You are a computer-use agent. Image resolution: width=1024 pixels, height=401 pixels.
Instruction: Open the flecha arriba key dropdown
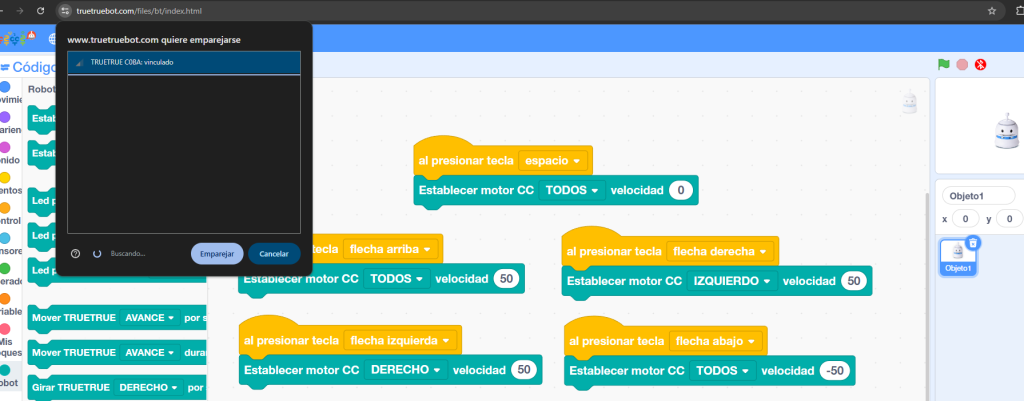tap(390, 249)
